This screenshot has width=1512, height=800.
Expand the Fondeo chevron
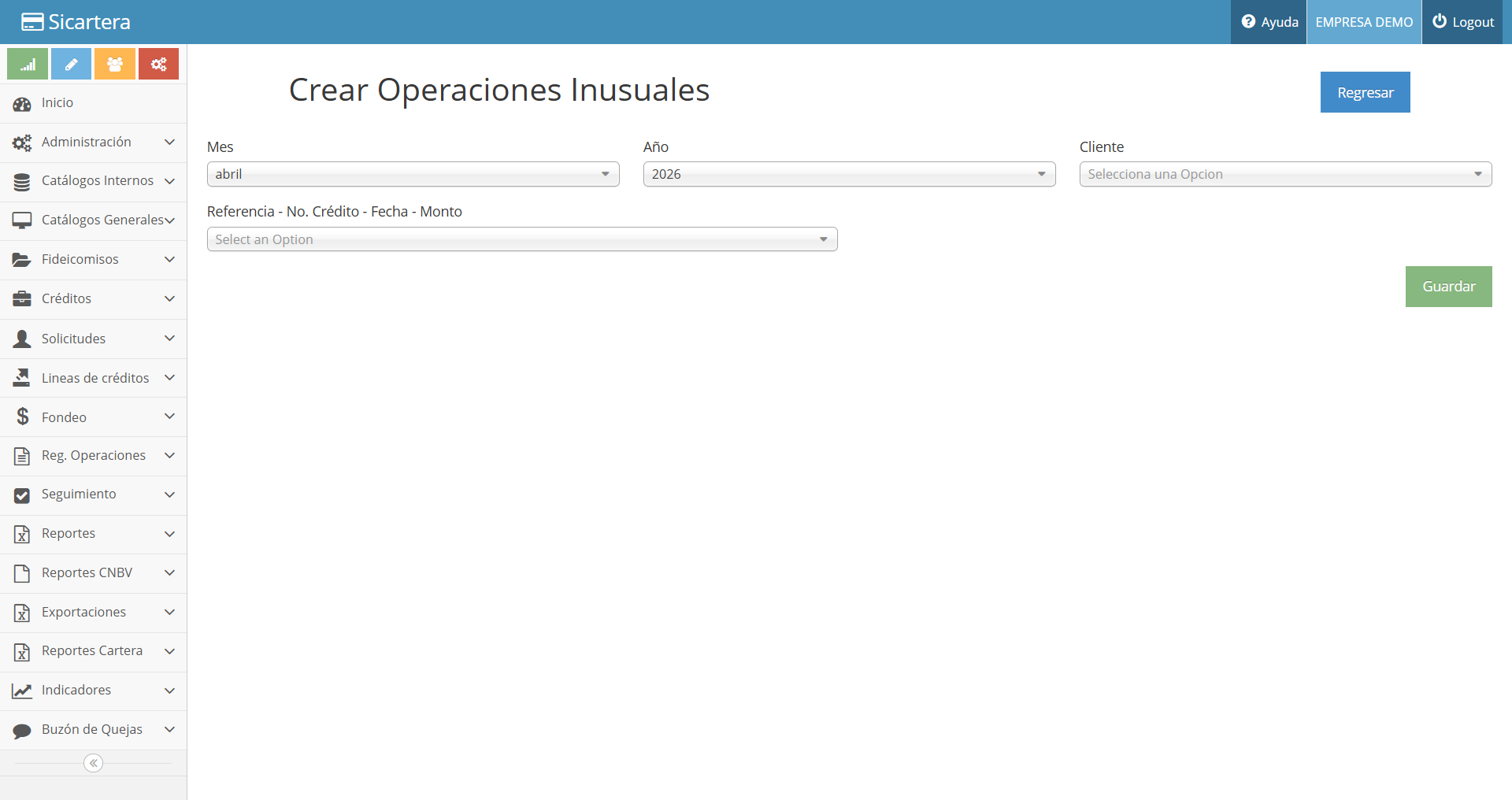point(169,416)
